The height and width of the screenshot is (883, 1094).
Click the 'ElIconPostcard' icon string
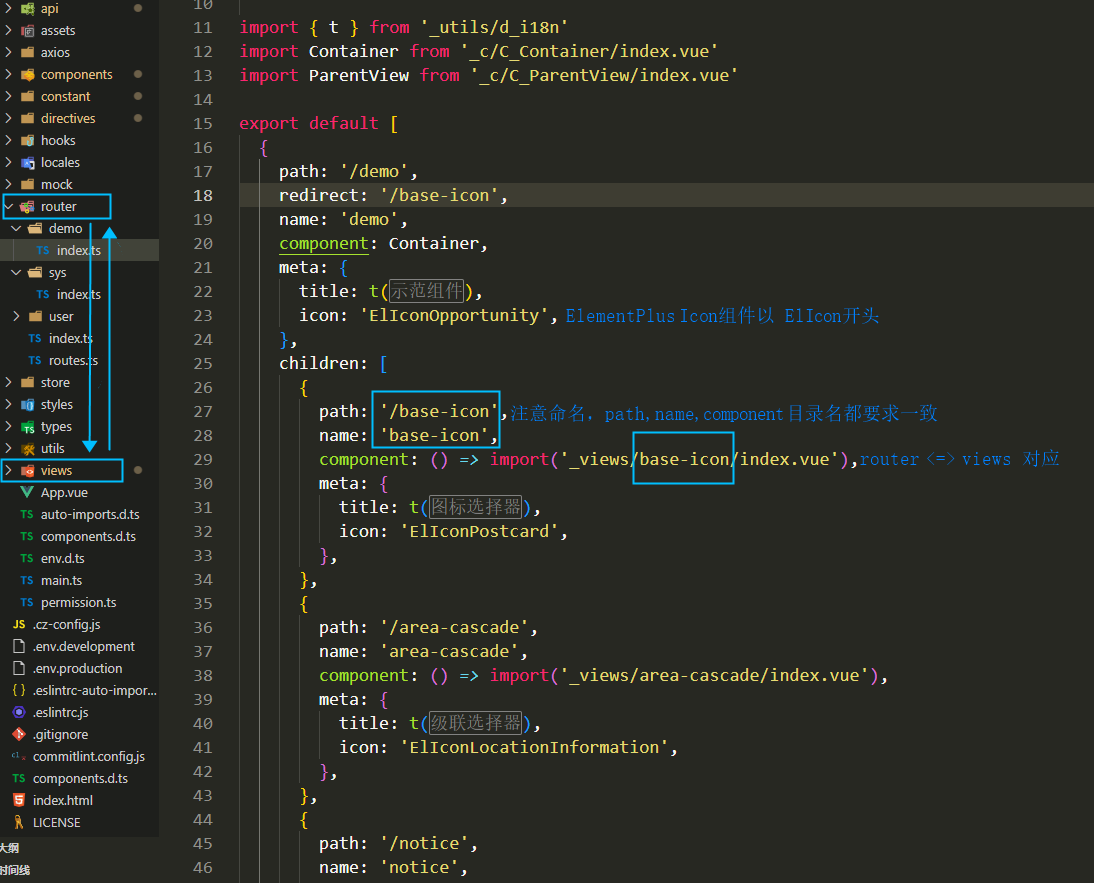pos(479,531)
